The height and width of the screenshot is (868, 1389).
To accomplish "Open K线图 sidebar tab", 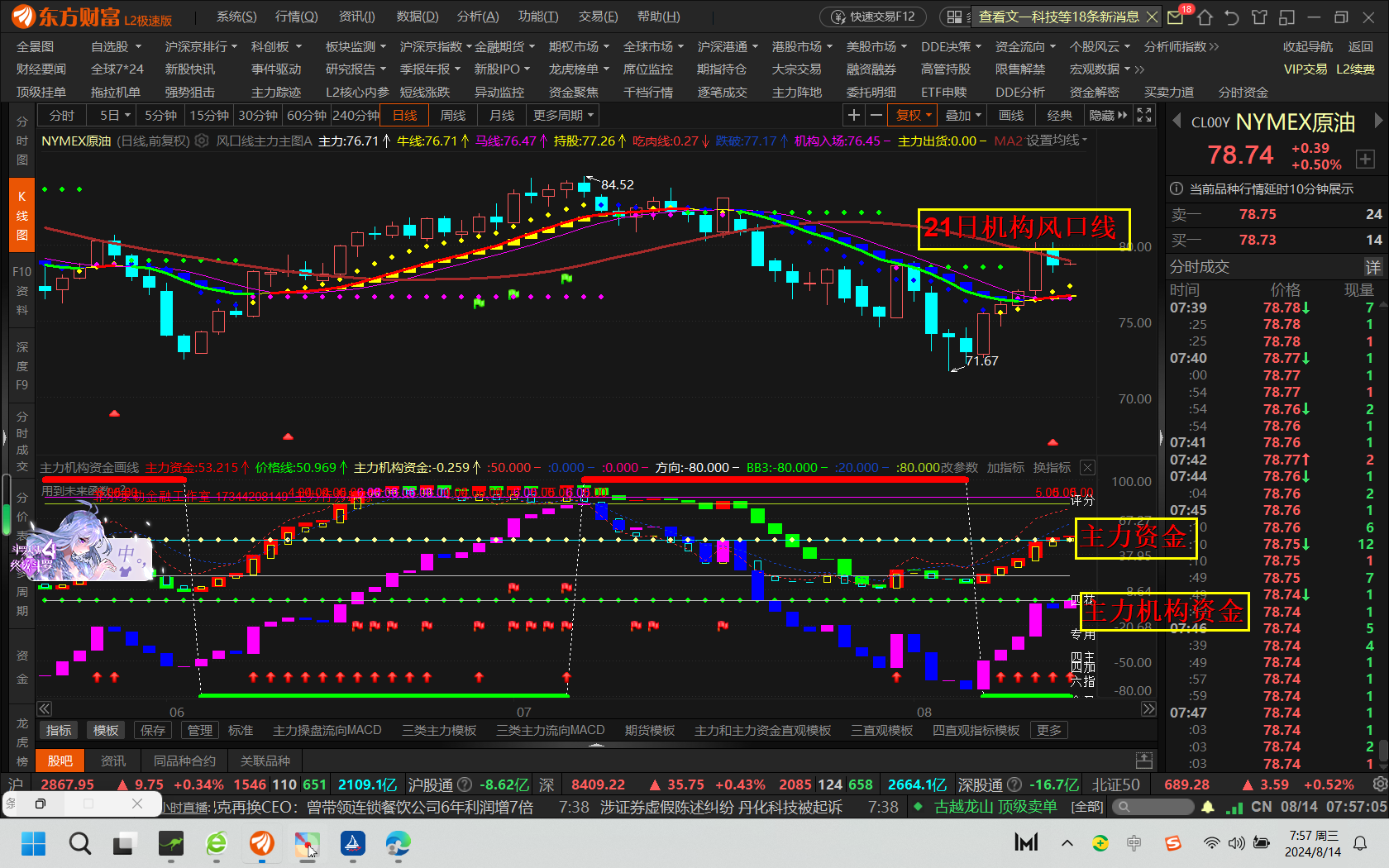I will tap(22, 216).
